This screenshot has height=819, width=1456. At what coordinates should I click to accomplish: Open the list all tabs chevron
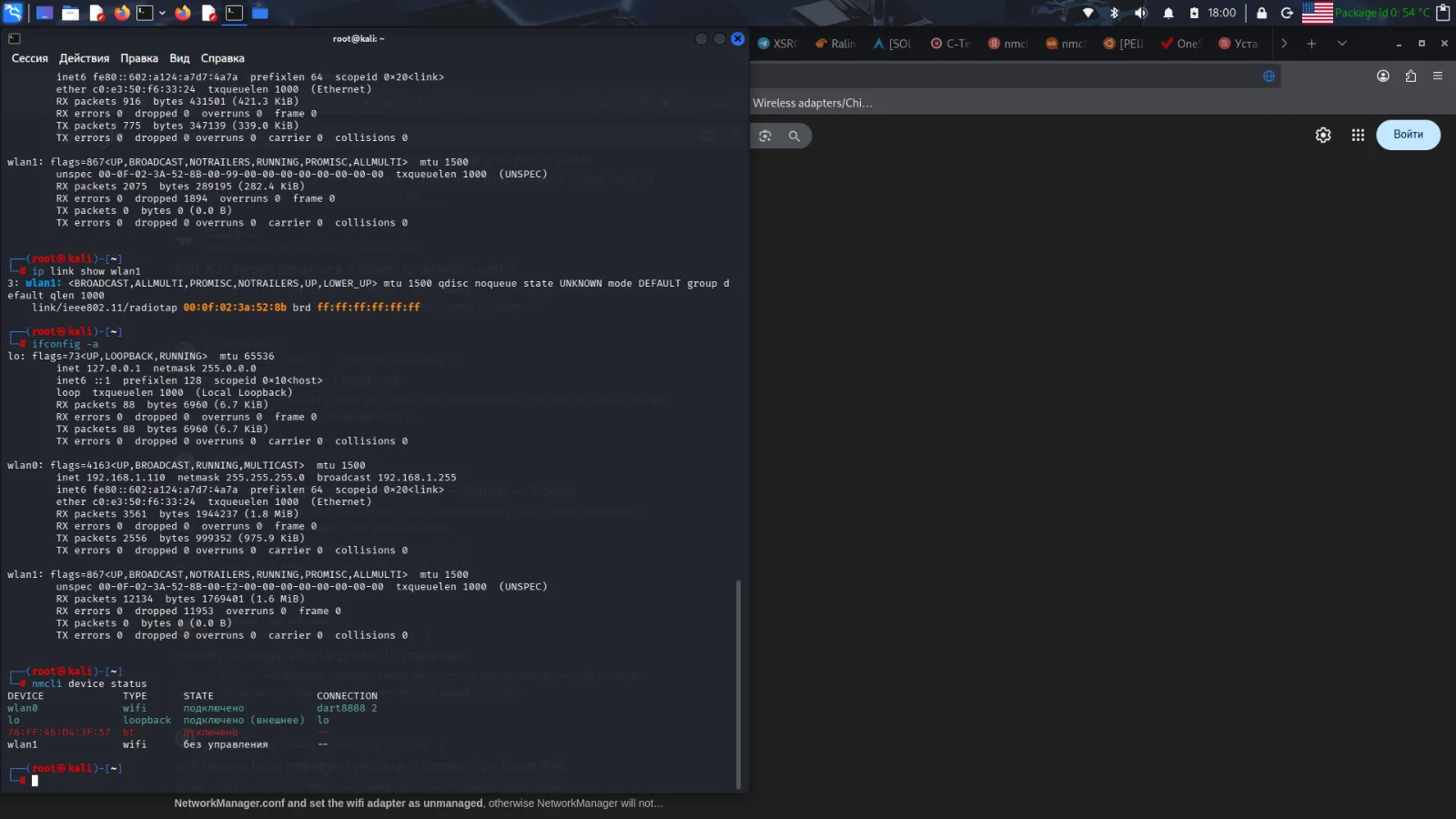click(x=1341, y=43)
